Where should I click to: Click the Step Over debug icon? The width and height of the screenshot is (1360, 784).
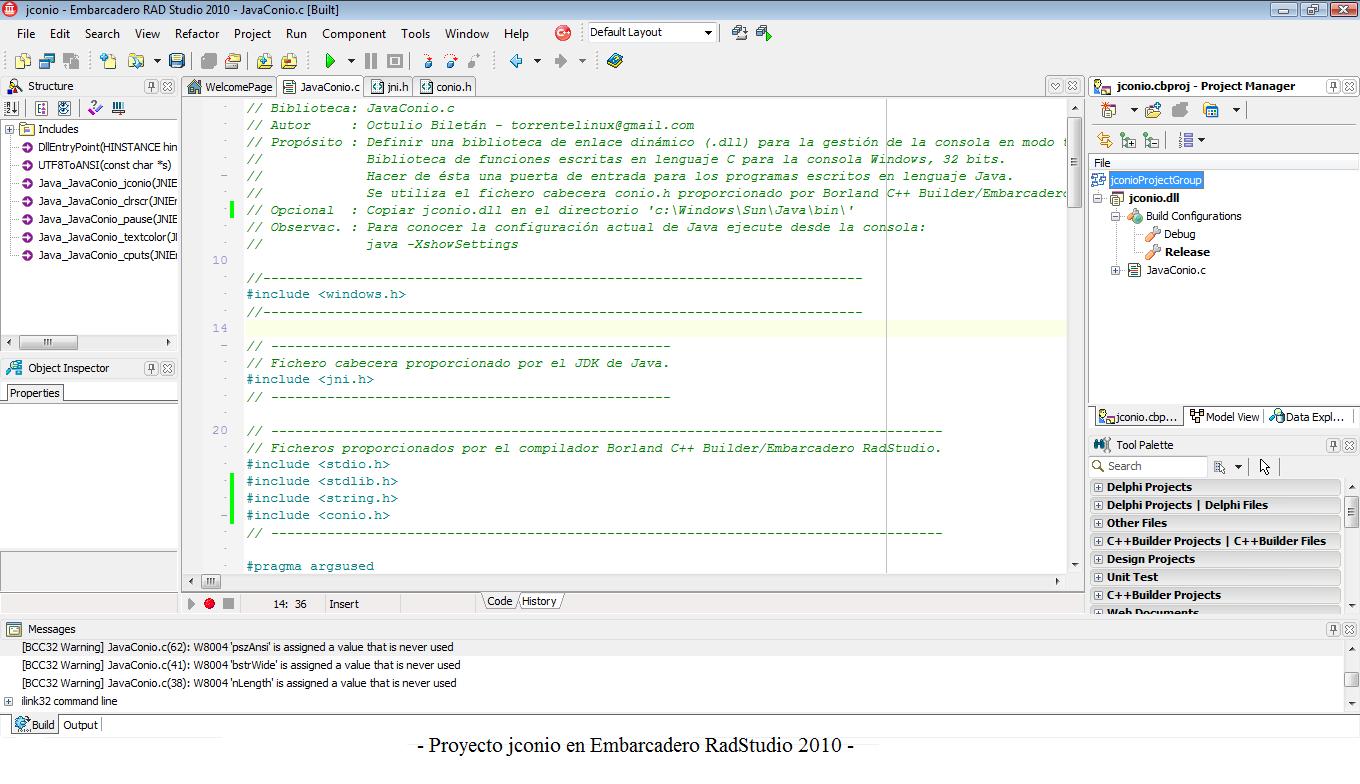point(451,61)
